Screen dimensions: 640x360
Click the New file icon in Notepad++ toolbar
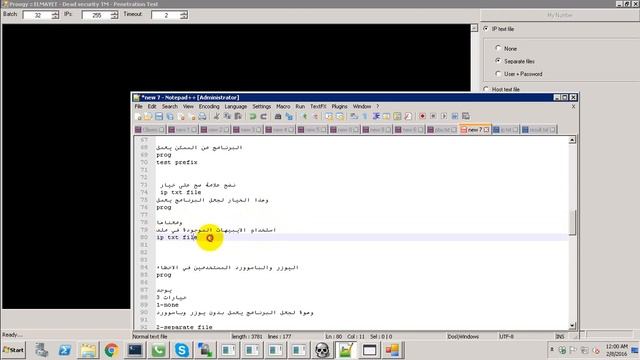138,117
